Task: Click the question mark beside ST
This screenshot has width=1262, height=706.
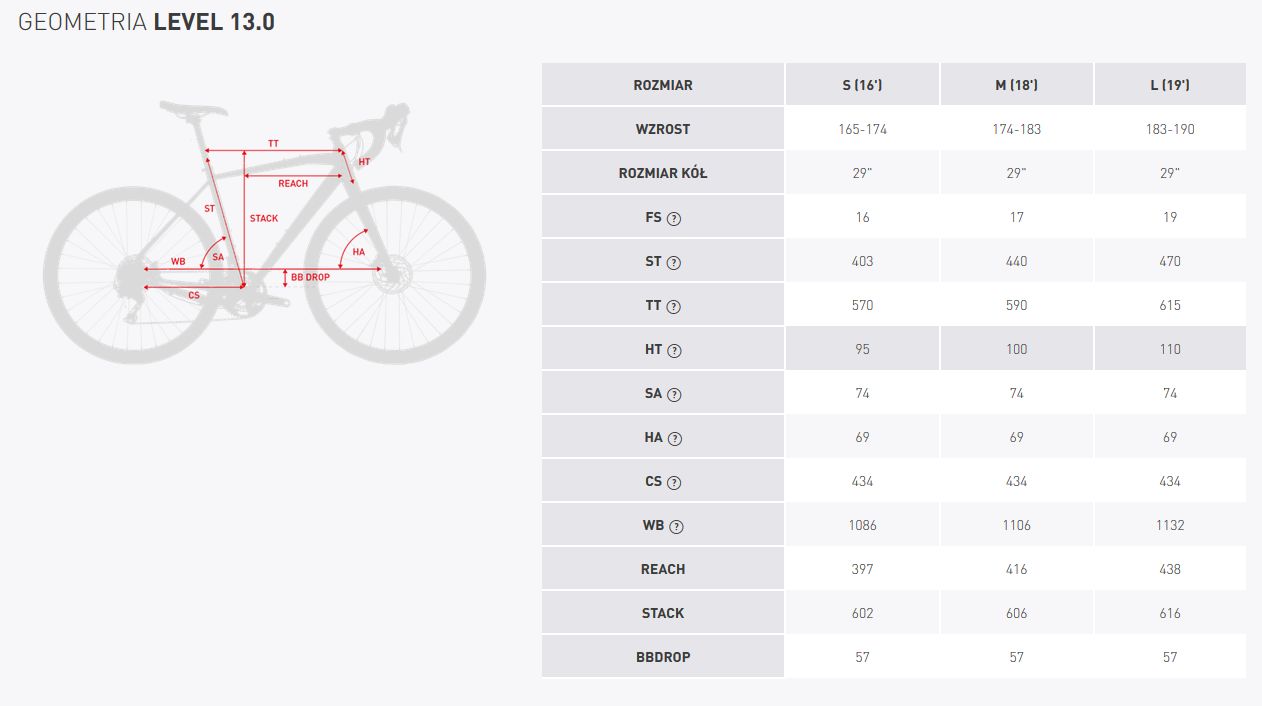Action: (674, 262)
